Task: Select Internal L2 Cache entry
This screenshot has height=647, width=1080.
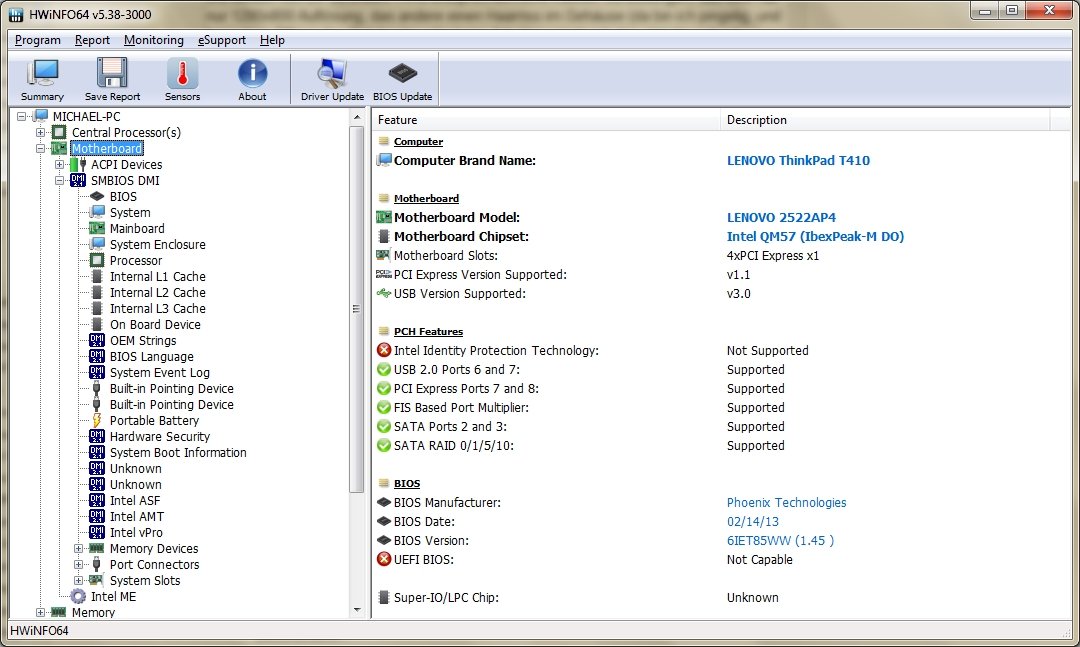Action: (158, 292)
